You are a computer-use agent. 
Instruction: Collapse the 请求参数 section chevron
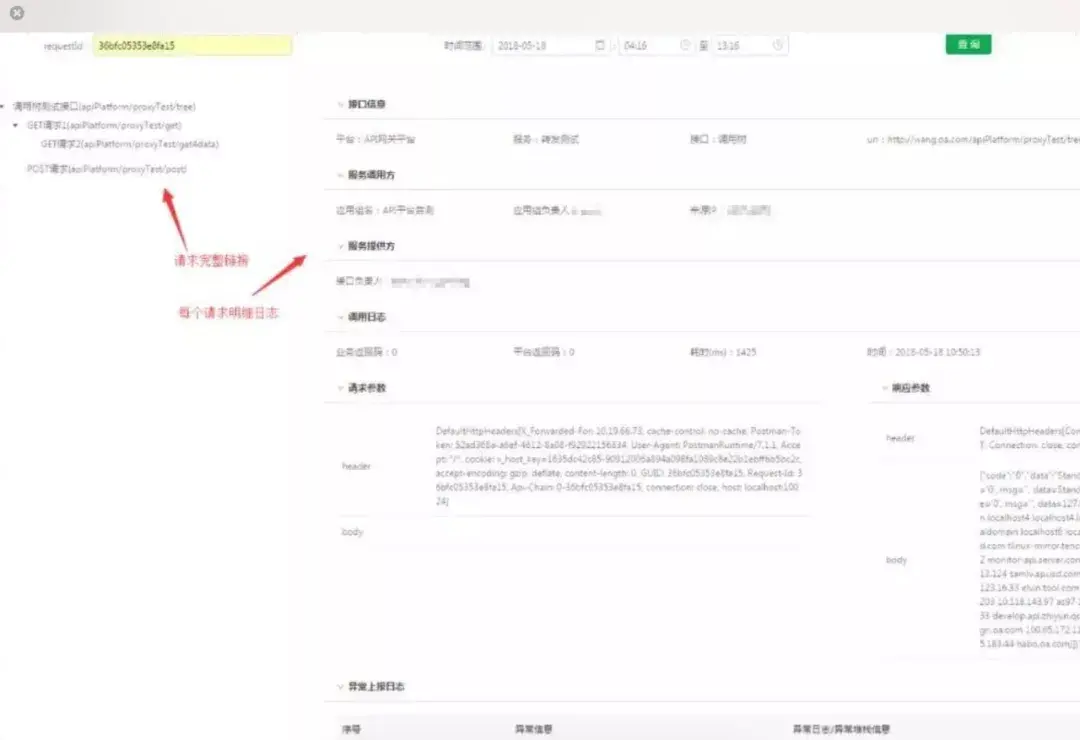click(340, 389)
